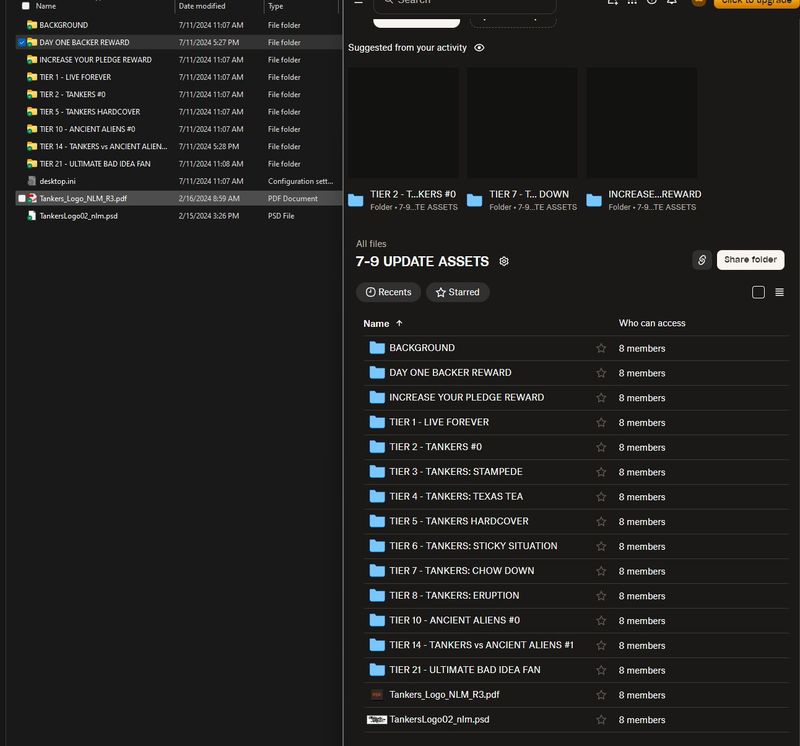Click the desktop.ini file icon in Explorer

point(32,181)
